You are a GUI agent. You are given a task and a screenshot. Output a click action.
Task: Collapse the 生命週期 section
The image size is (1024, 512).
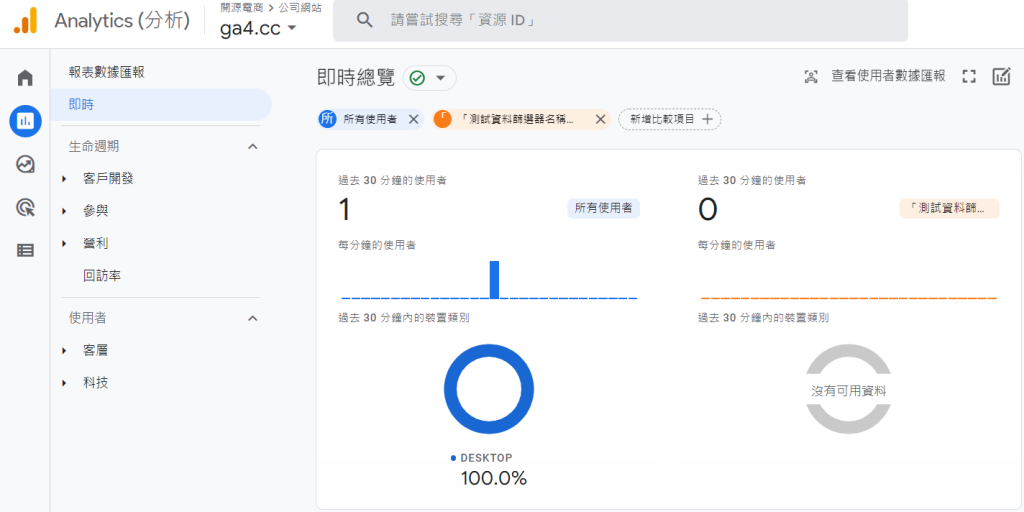253,147
